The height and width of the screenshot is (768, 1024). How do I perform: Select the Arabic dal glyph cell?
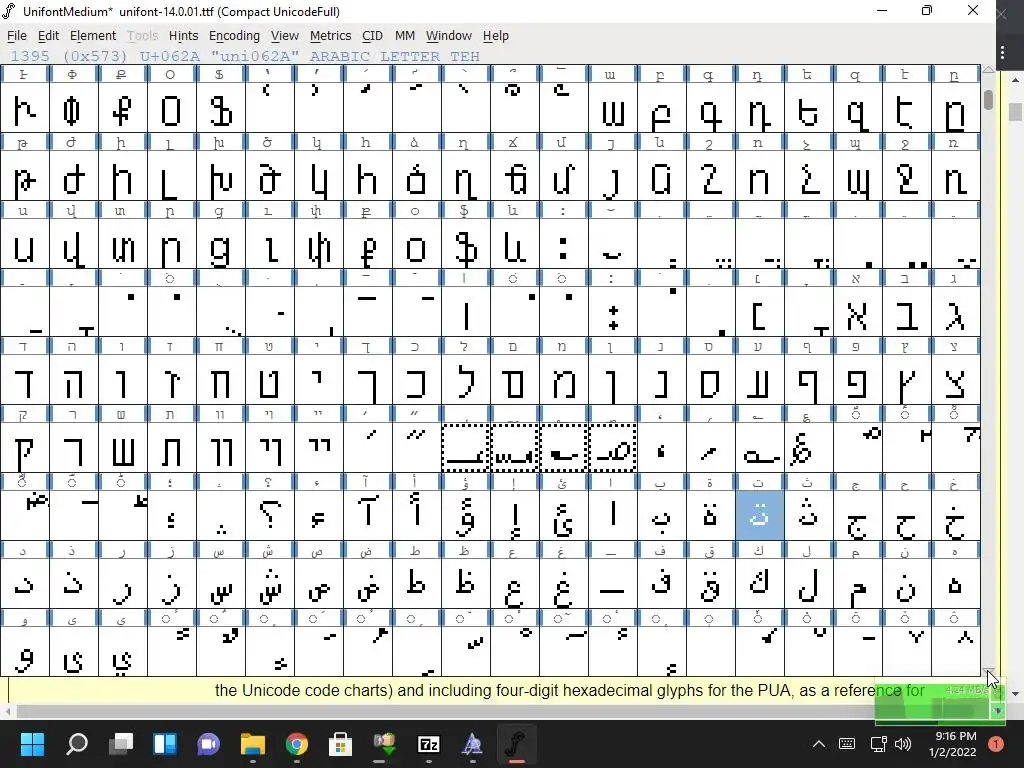pyautogui.click(x=25, y=584)
